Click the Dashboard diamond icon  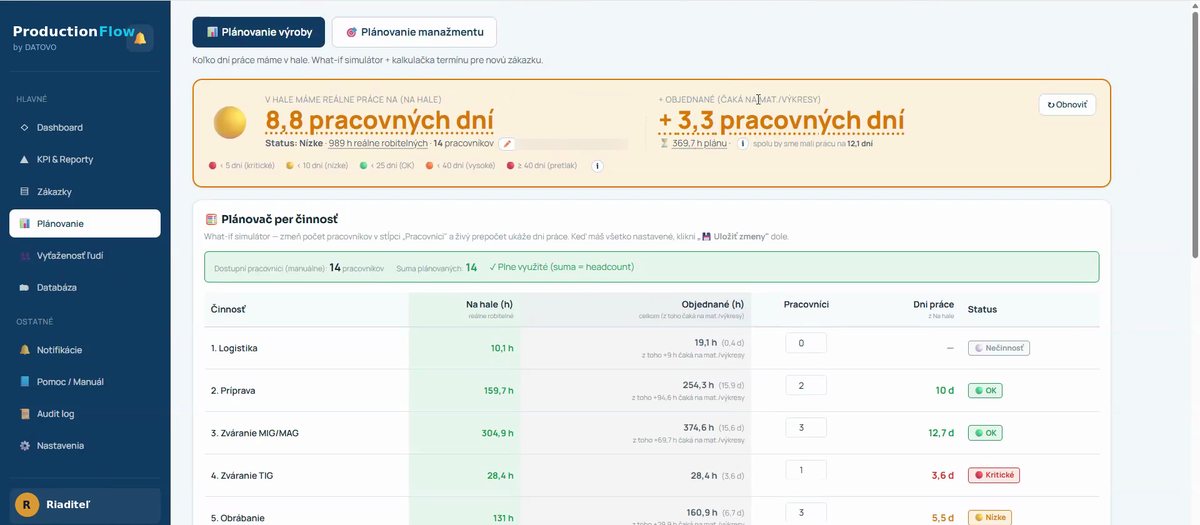(x=25, y=128)
